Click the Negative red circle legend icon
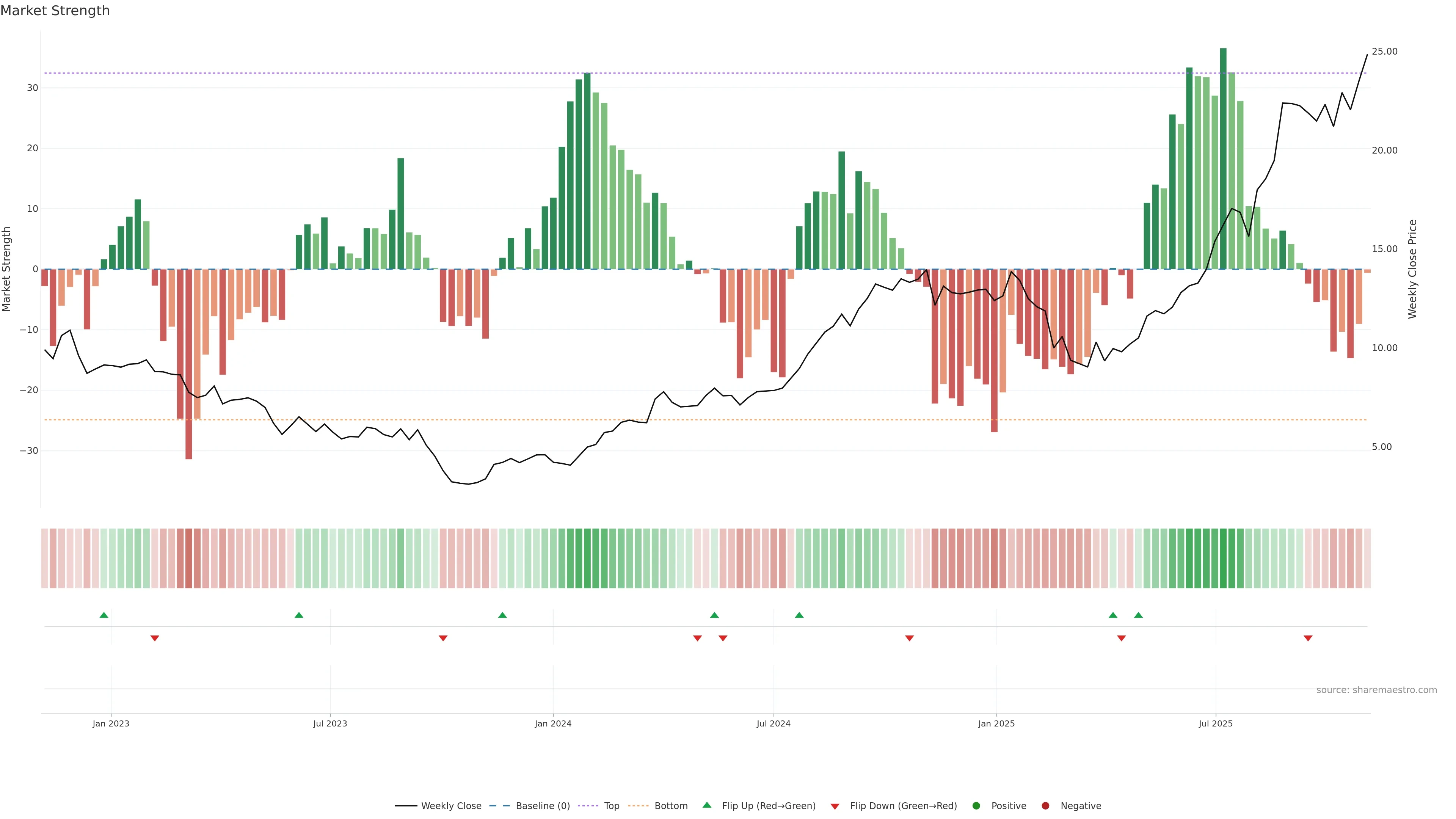 click(1045, 806)
